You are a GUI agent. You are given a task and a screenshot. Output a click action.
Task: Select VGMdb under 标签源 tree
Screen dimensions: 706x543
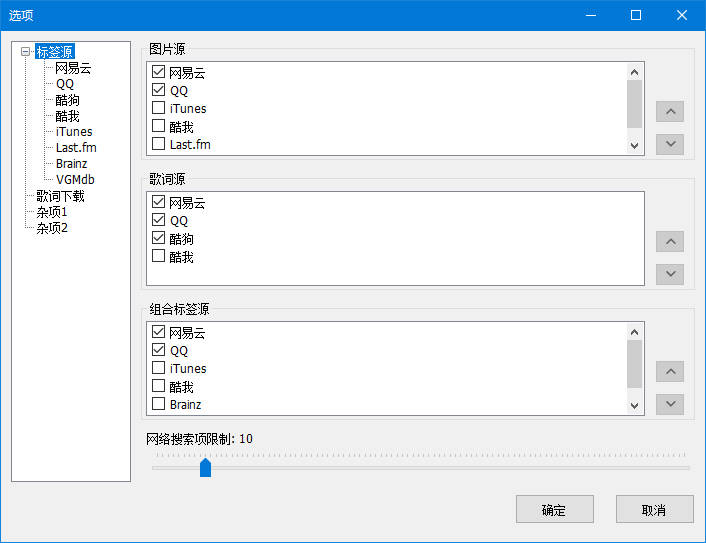pos(75,180)
